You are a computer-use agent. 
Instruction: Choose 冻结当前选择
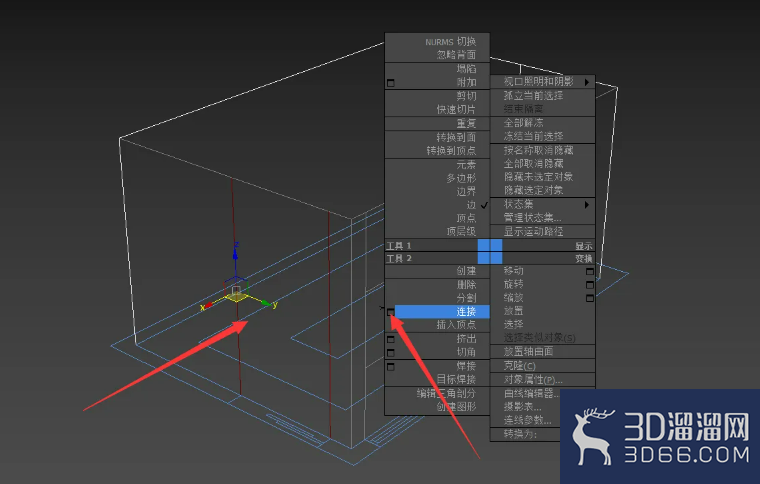click(533, 136)
